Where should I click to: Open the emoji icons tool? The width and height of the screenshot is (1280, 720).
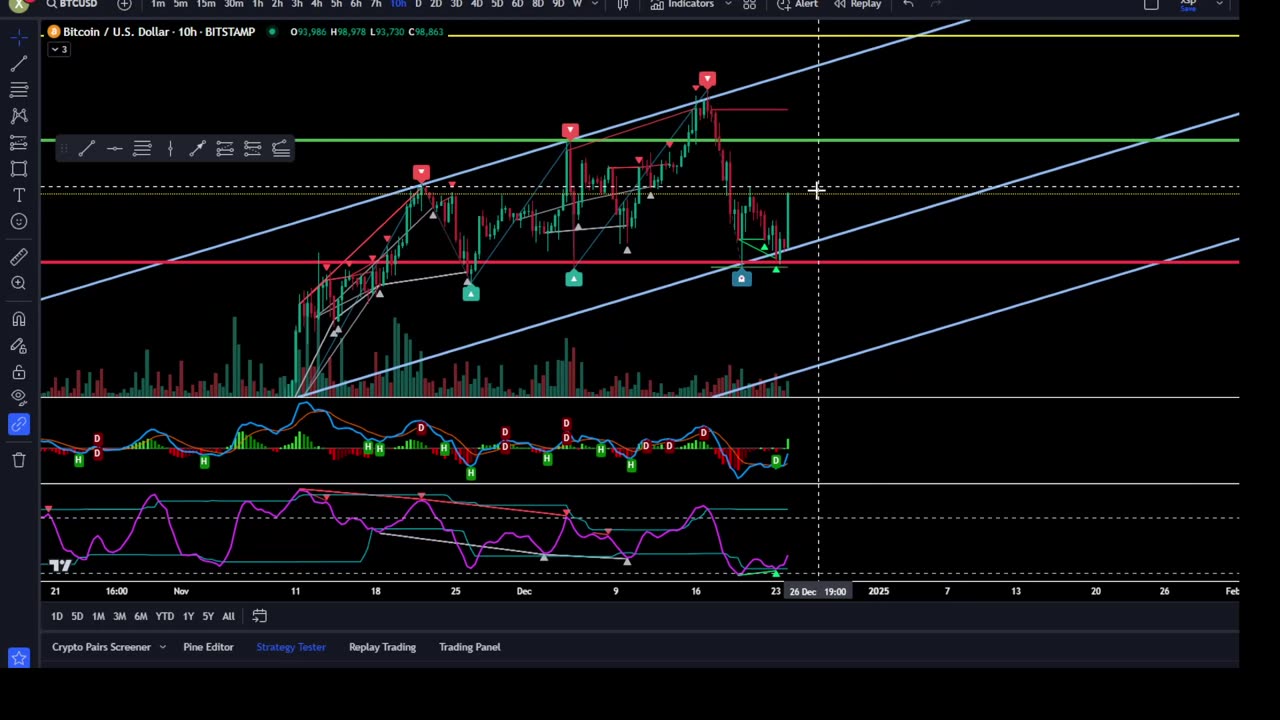coord(19,221)
